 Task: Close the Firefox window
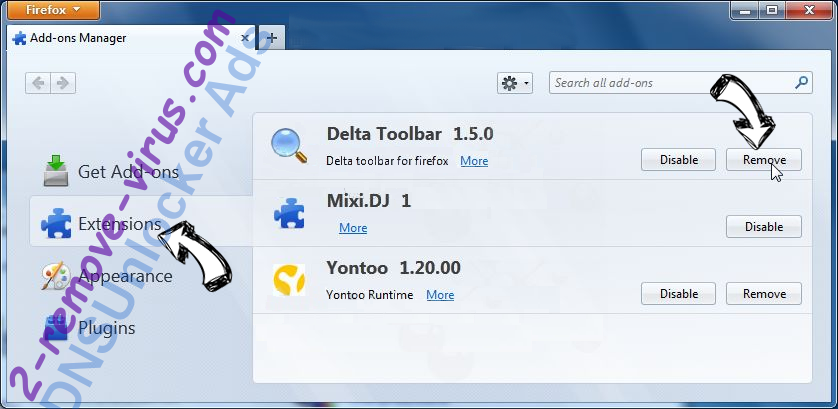807,9
